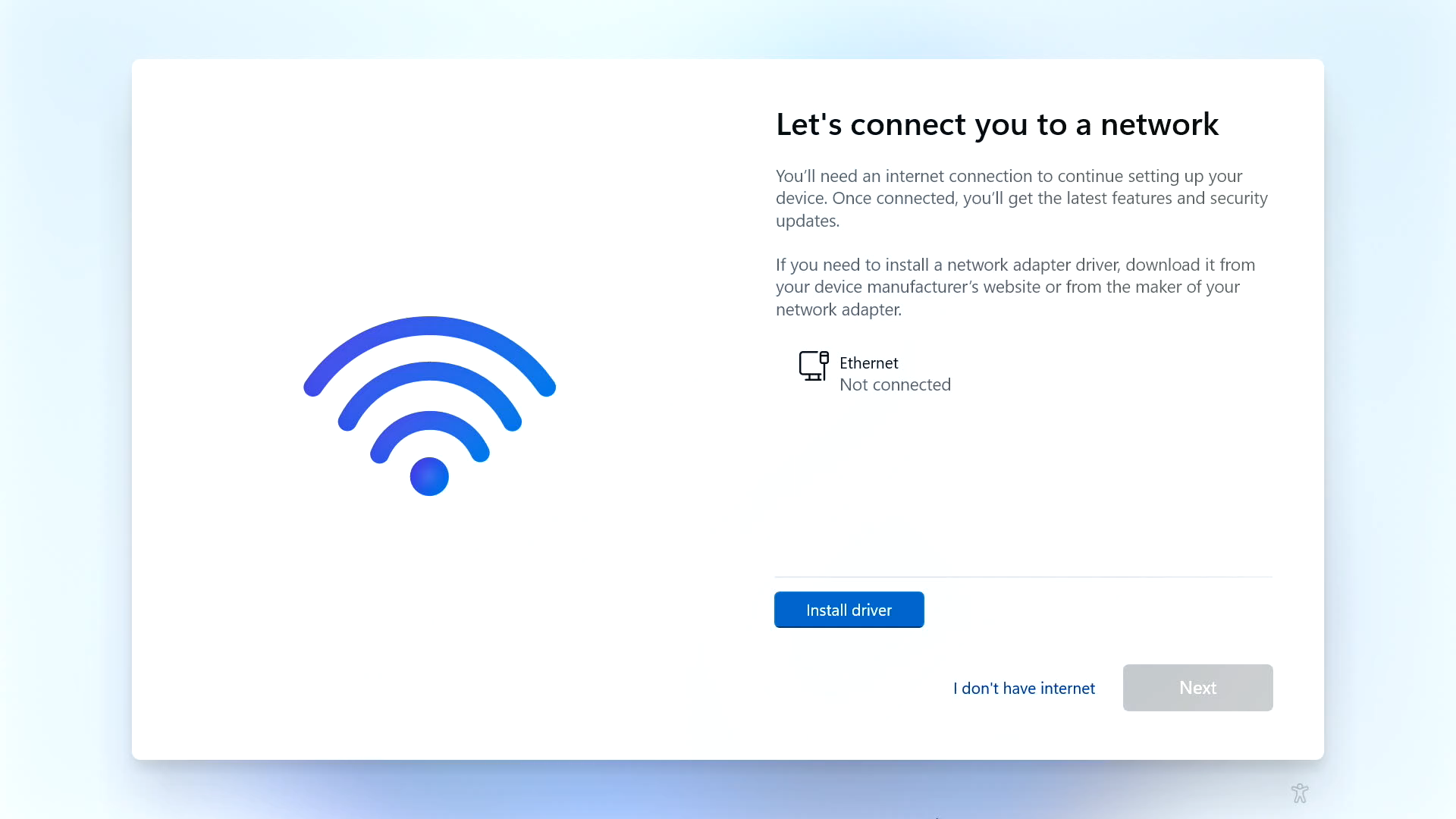Choose "I don't have internet" link
Image resolution: width=1456 pixels, height=819 pixels.
[x=1024, y=688]
